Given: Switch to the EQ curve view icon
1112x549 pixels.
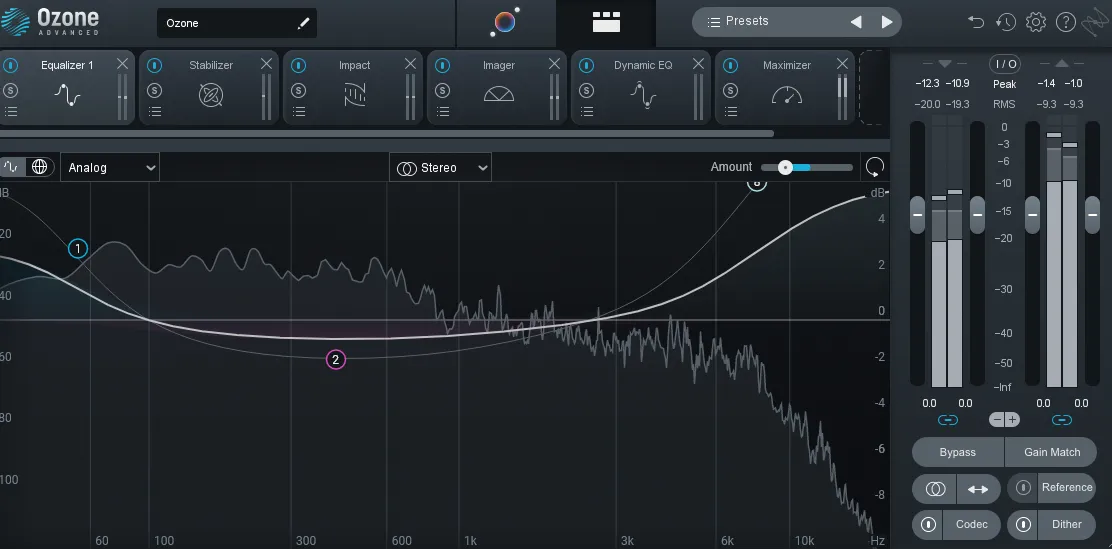Looking at the screenshot, I should (12, 167).
